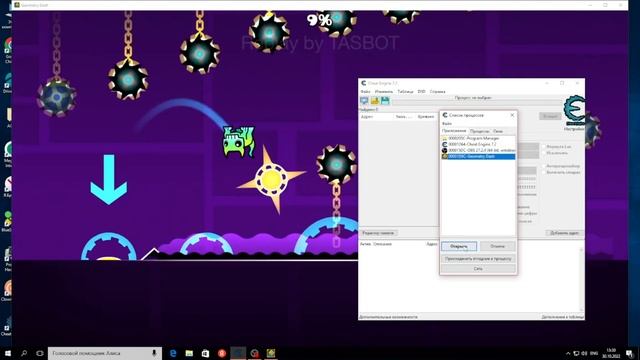Enable the Антирандомайзер checkbox

pyautogui.click(x=544, y=166)
